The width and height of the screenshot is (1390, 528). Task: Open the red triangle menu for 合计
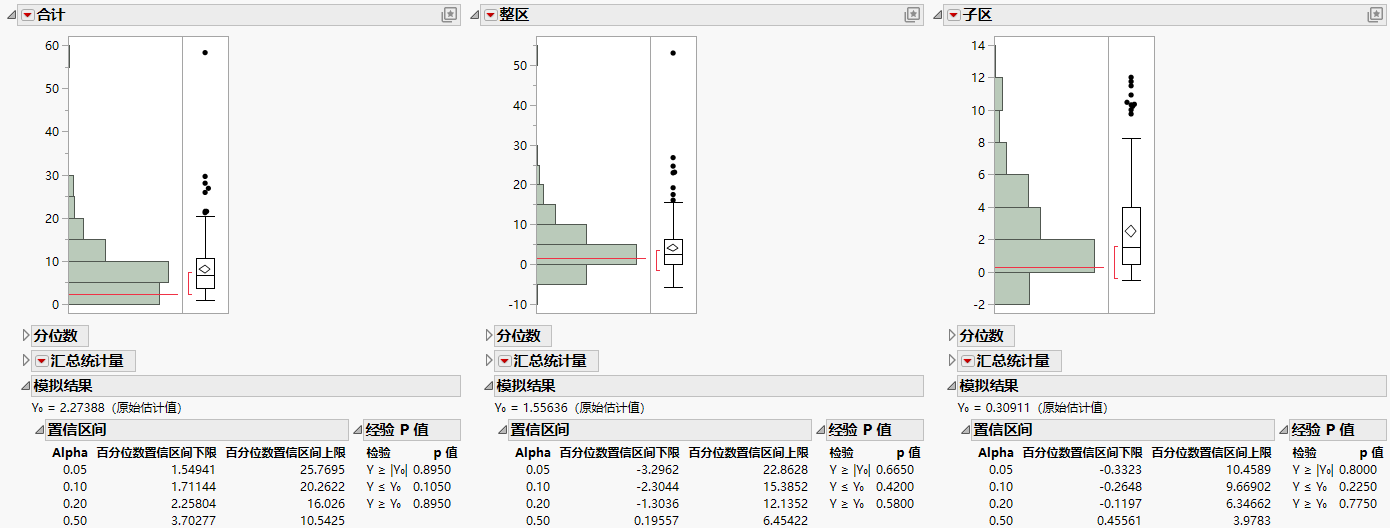click(28, 15)
